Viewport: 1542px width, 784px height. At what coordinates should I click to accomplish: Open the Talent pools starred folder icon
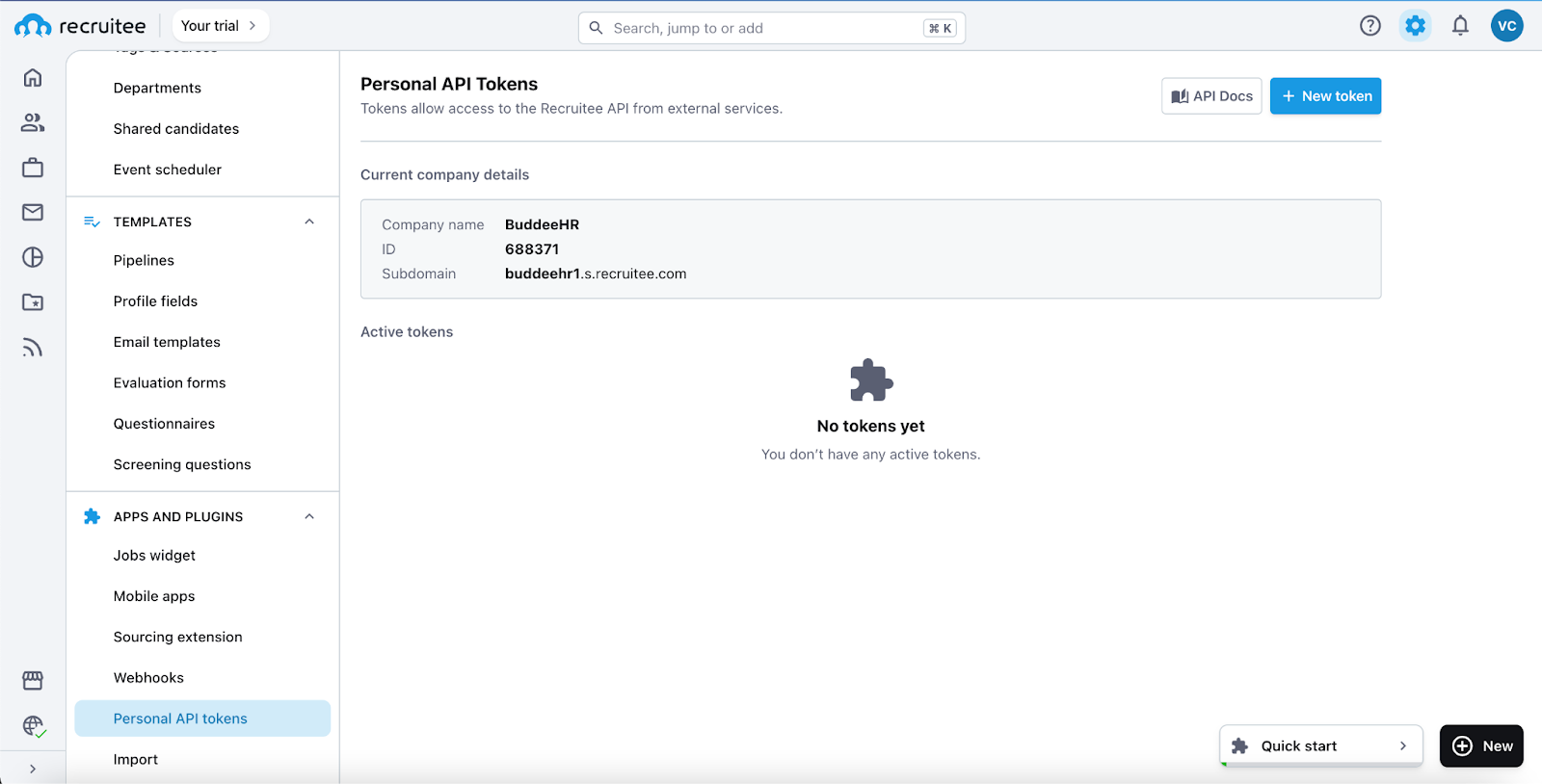33,302
